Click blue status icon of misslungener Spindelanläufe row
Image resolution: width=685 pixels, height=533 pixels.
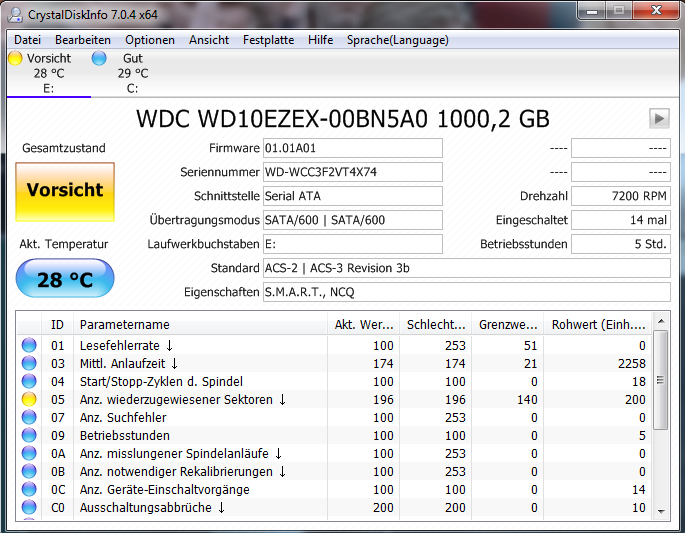point(29,453)
